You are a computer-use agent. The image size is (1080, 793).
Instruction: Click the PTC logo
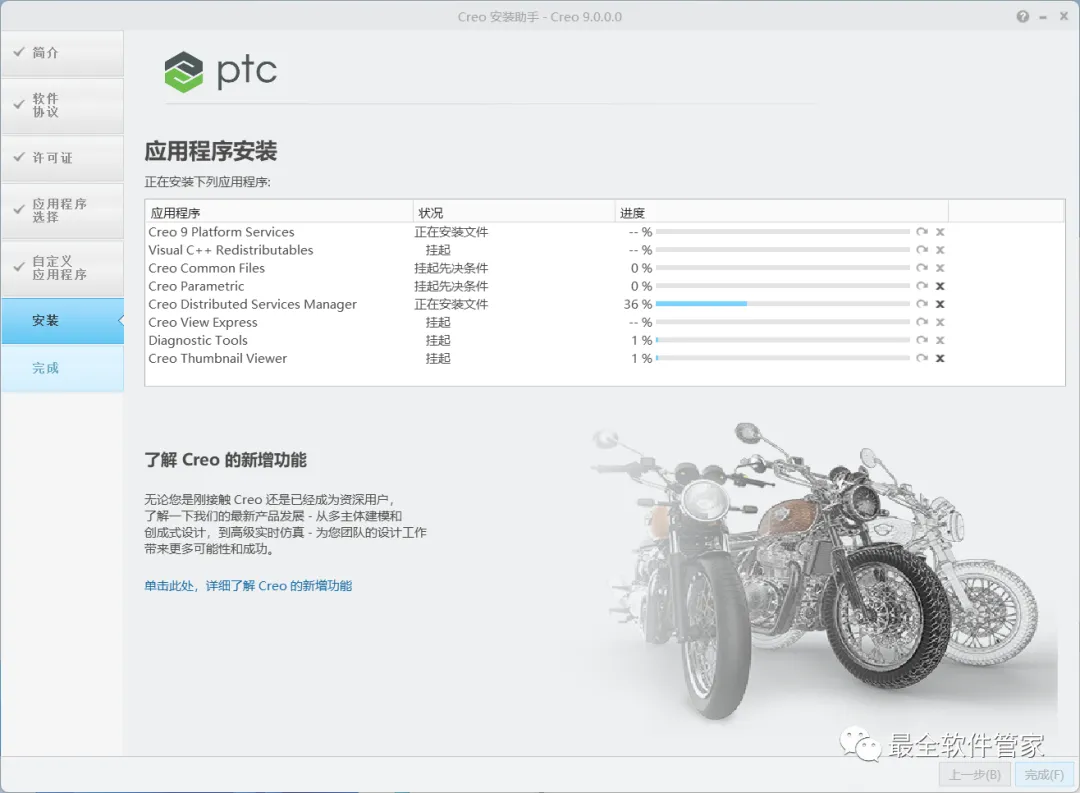click(220, 72)
